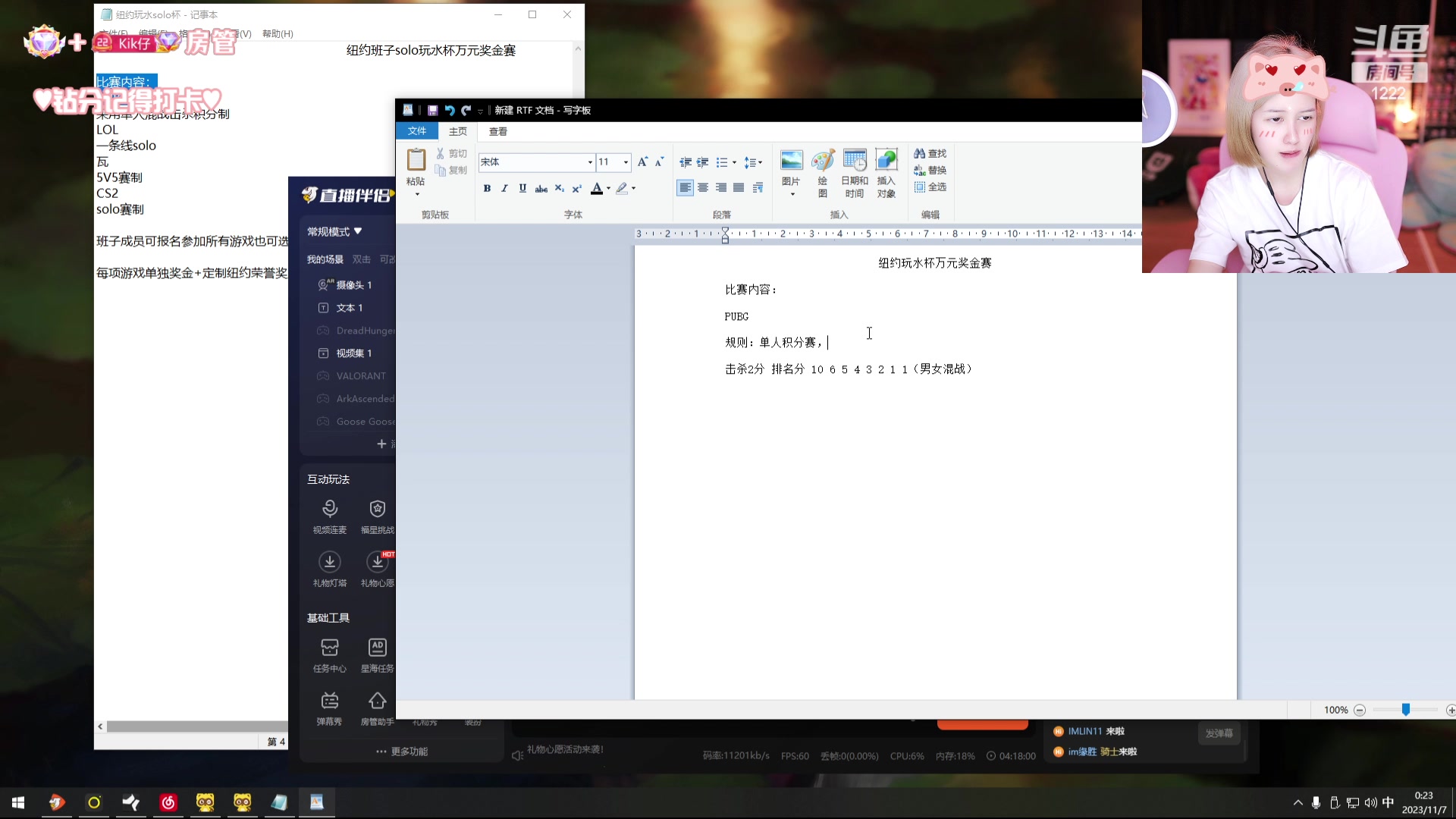This screenshot has width=1456, height=819.
Task: Click the Notepad horizontal scrollbar
Action: pyautogui.click(x=196, y=726)
